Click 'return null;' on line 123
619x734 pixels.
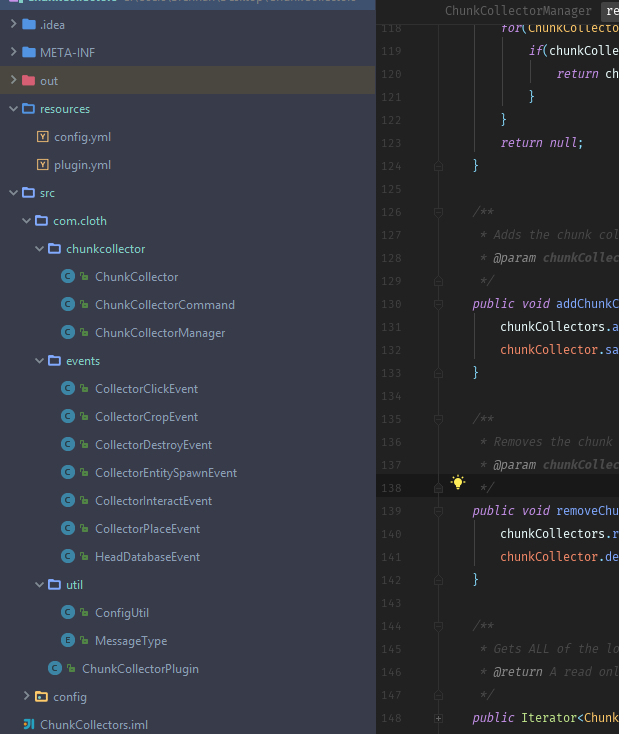coord(542,142)
